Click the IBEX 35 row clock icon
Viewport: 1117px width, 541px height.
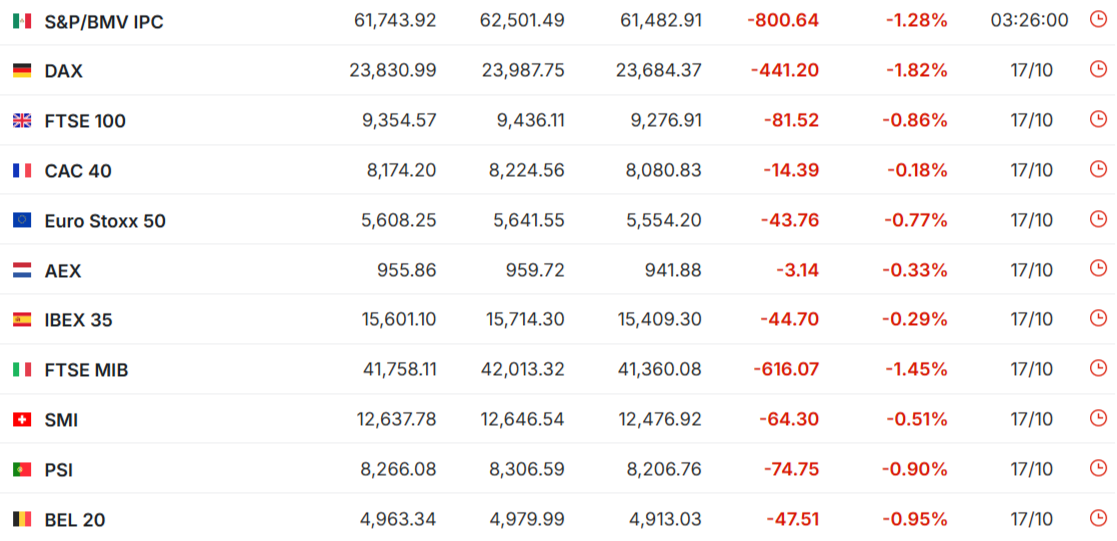(x=1098, y=320)
